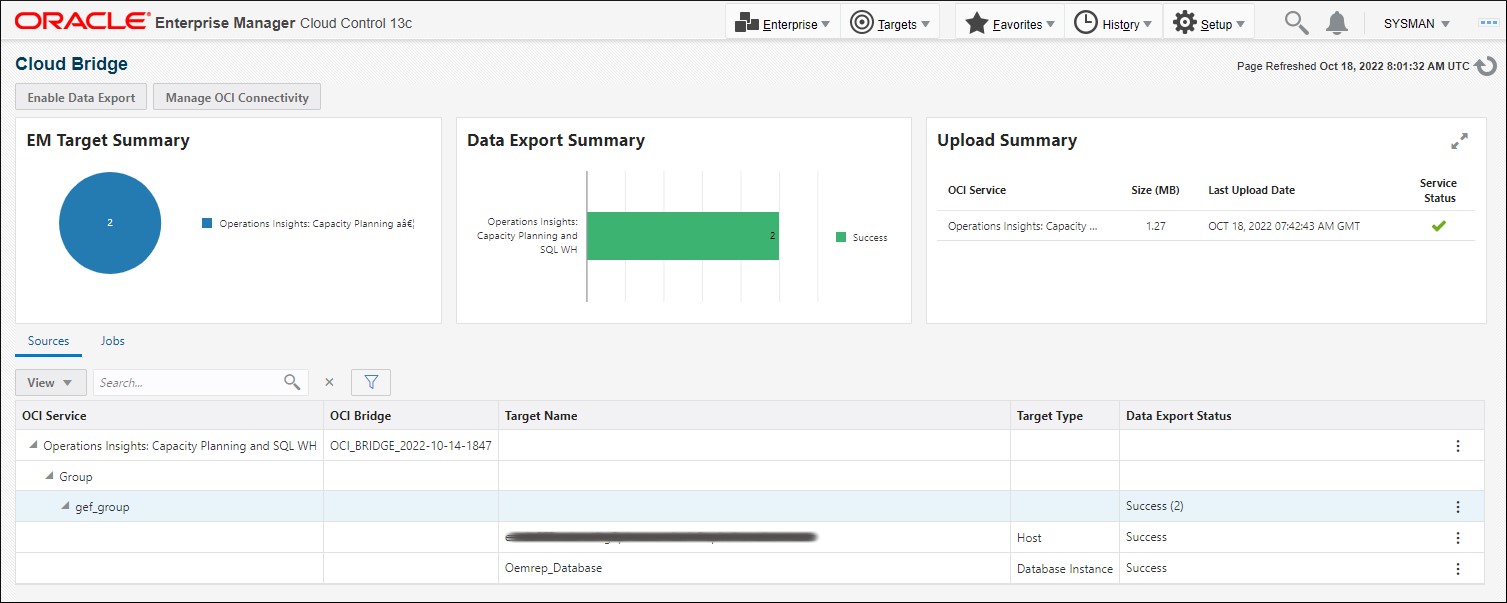
Task: Open the SYSMAN user dropdown
Action: 1417,24
